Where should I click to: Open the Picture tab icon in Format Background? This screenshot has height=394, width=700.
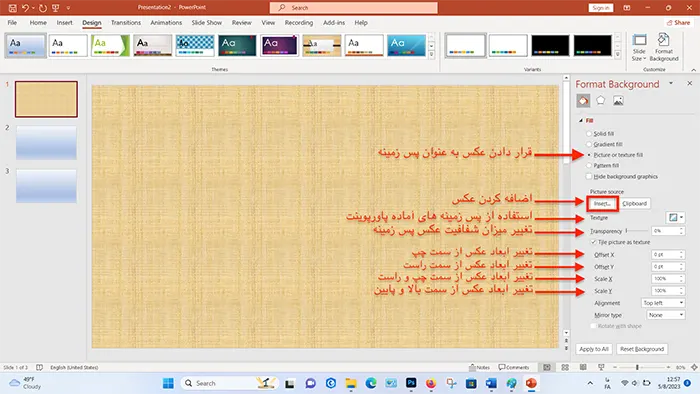tap(618, 101)
